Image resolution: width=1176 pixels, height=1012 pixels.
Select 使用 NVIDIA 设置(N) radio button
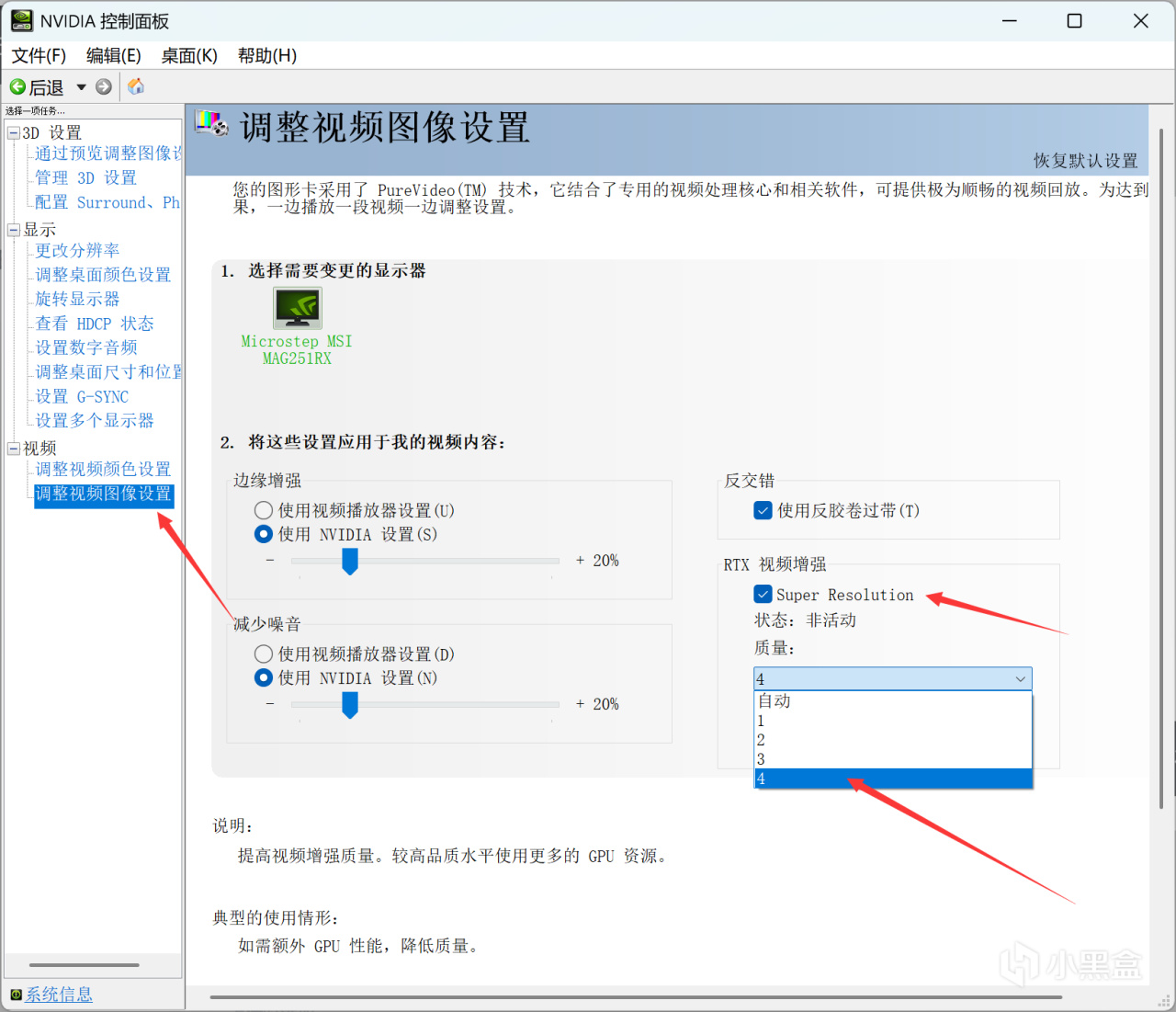click(264, 677)
